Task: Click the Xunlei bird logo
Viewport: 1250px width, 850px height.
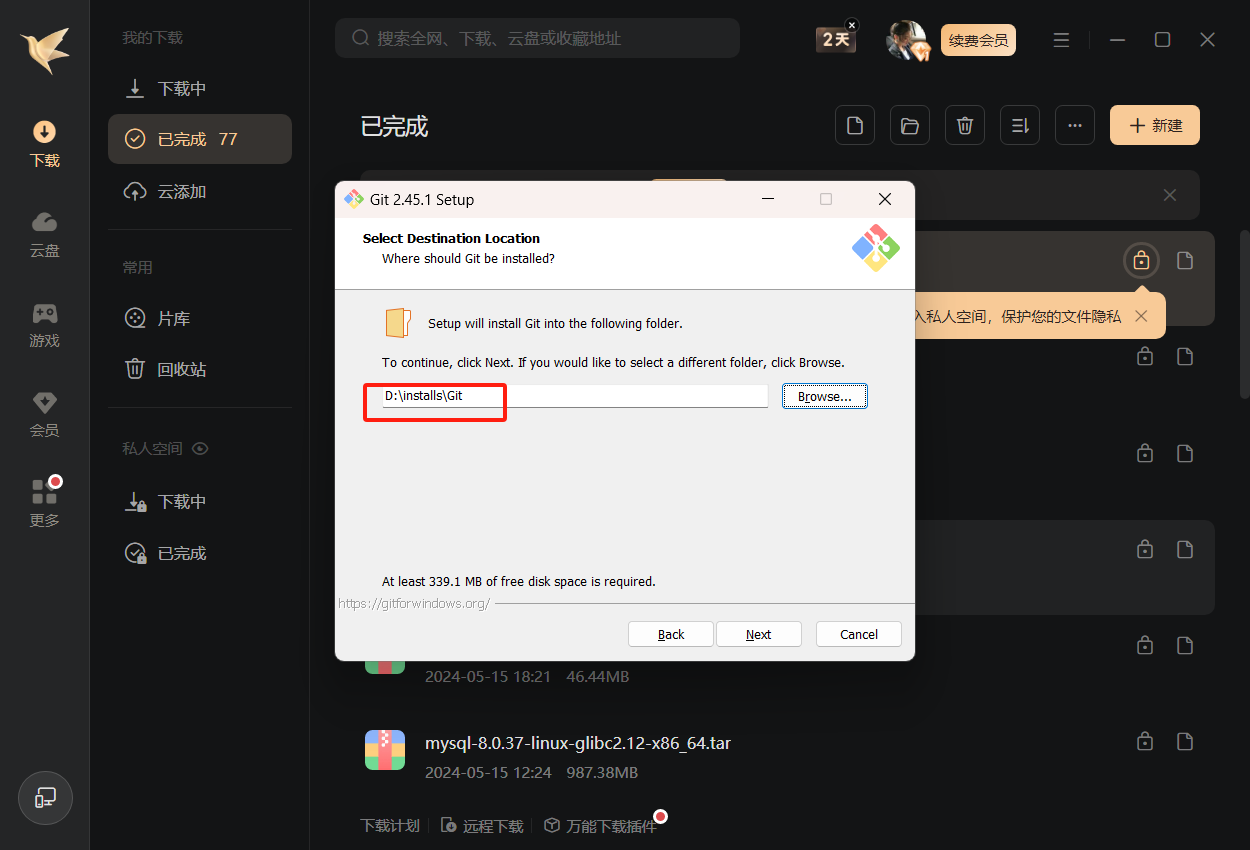Action: tap(44, 49)
